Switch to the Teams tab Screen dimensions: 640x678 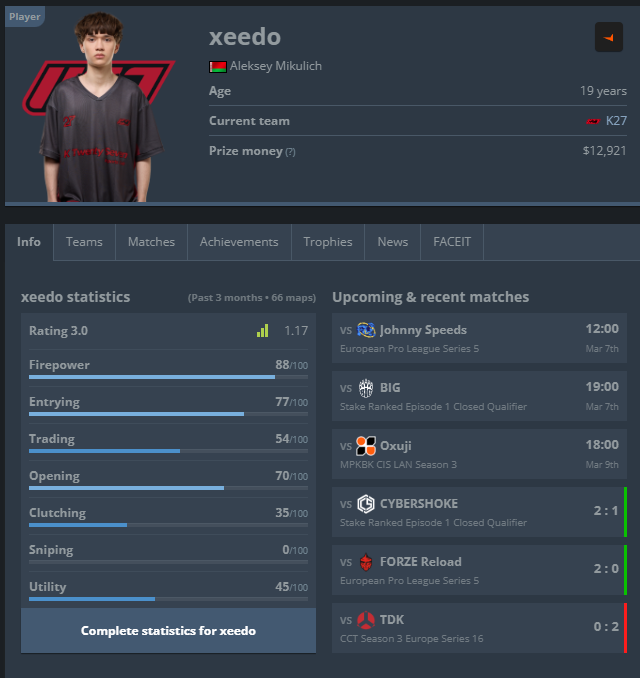pos(84,242)
